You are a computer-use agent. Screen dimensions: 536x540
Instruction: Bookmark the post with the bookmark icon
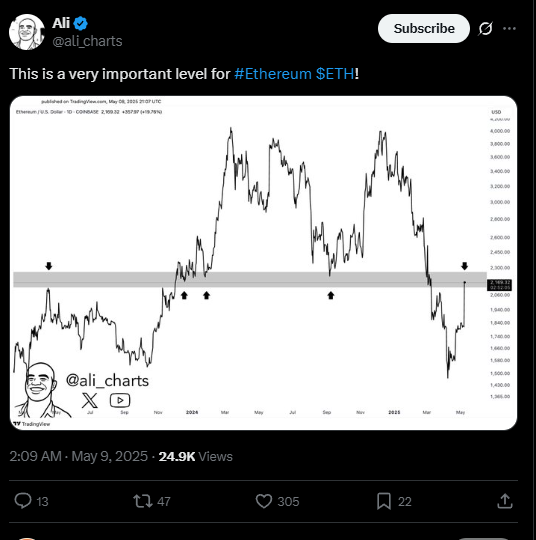(x=384, y=501)
